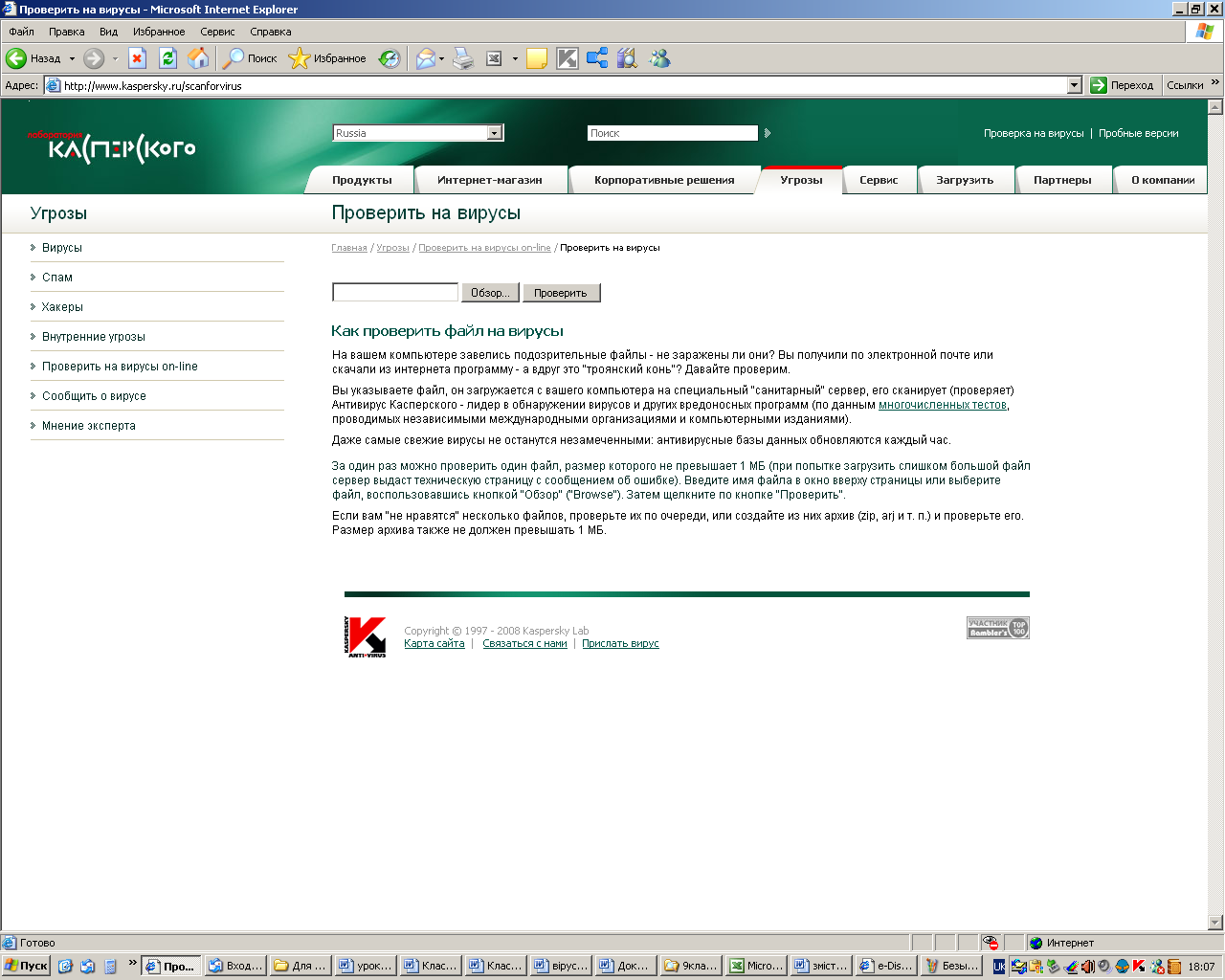This screenshot has height=980, width=1225.
Task: Open the Файл menu
Action: (x=21, y=32)
